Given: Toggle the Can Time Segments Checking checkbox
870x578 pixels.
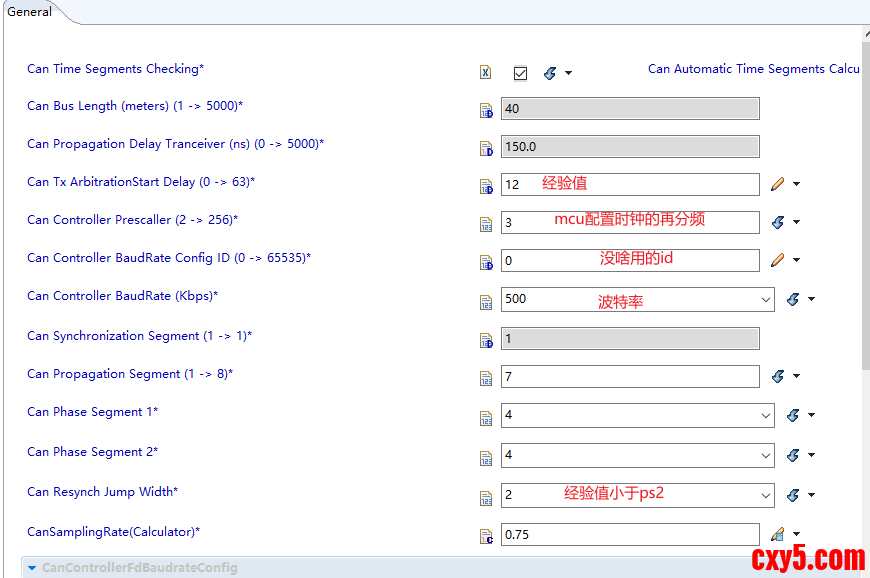Looking at the screenshot, I should click(x=520, y=73).
